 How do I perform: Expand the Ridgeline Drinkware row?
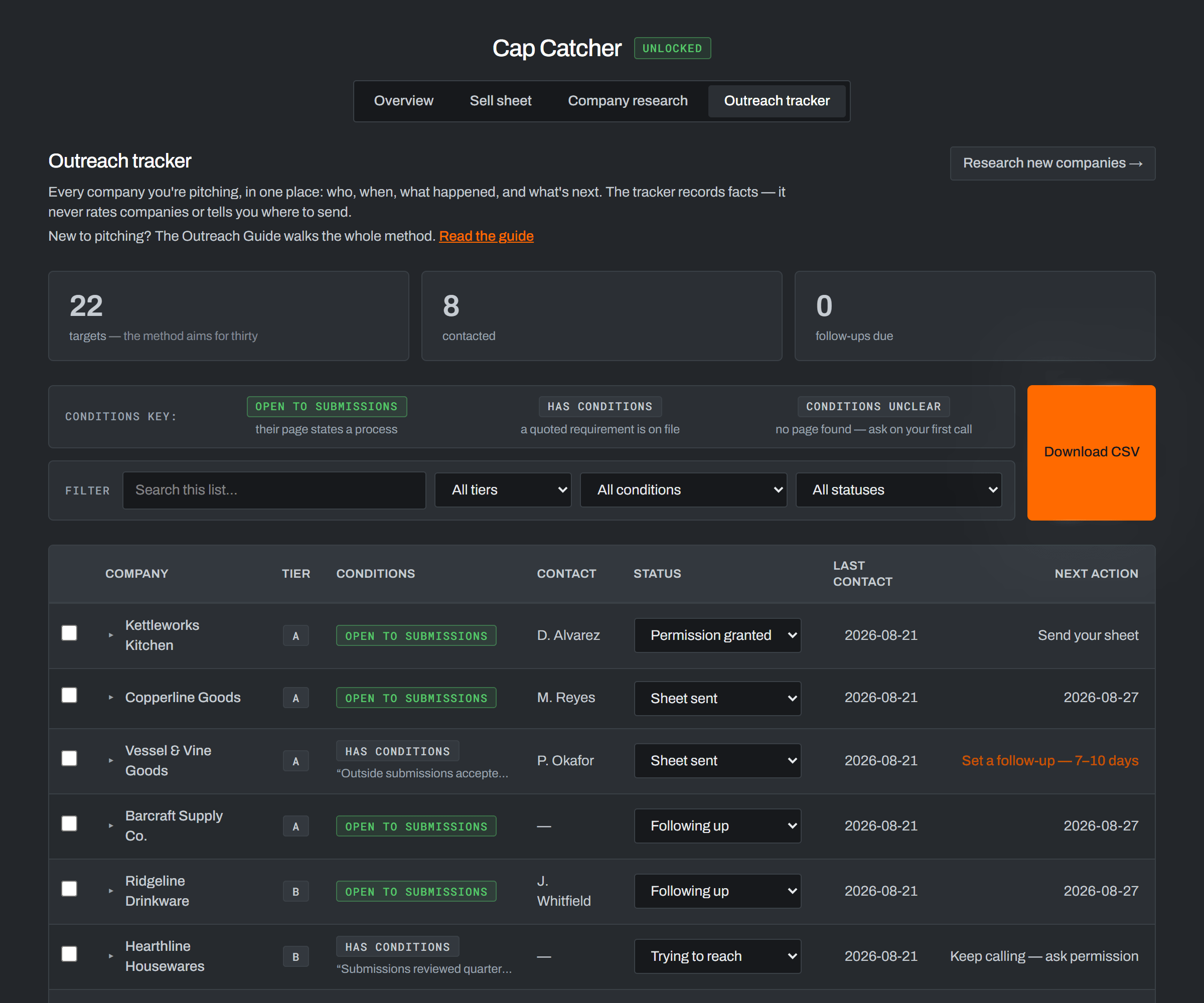click(x=111, y=891)
